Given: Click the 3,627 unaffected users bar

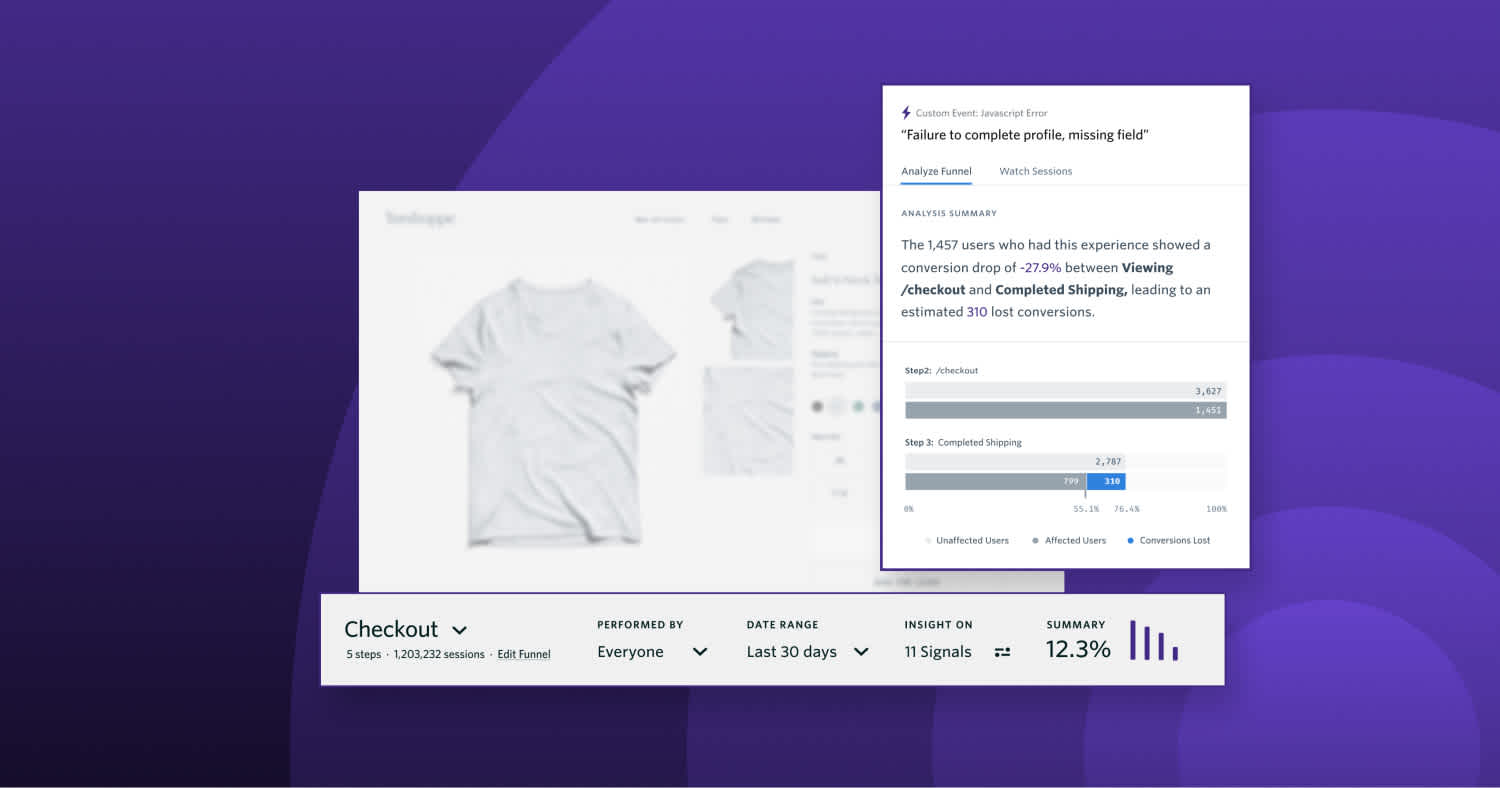Looking at the screenshot, I should tap(1066, 391).
